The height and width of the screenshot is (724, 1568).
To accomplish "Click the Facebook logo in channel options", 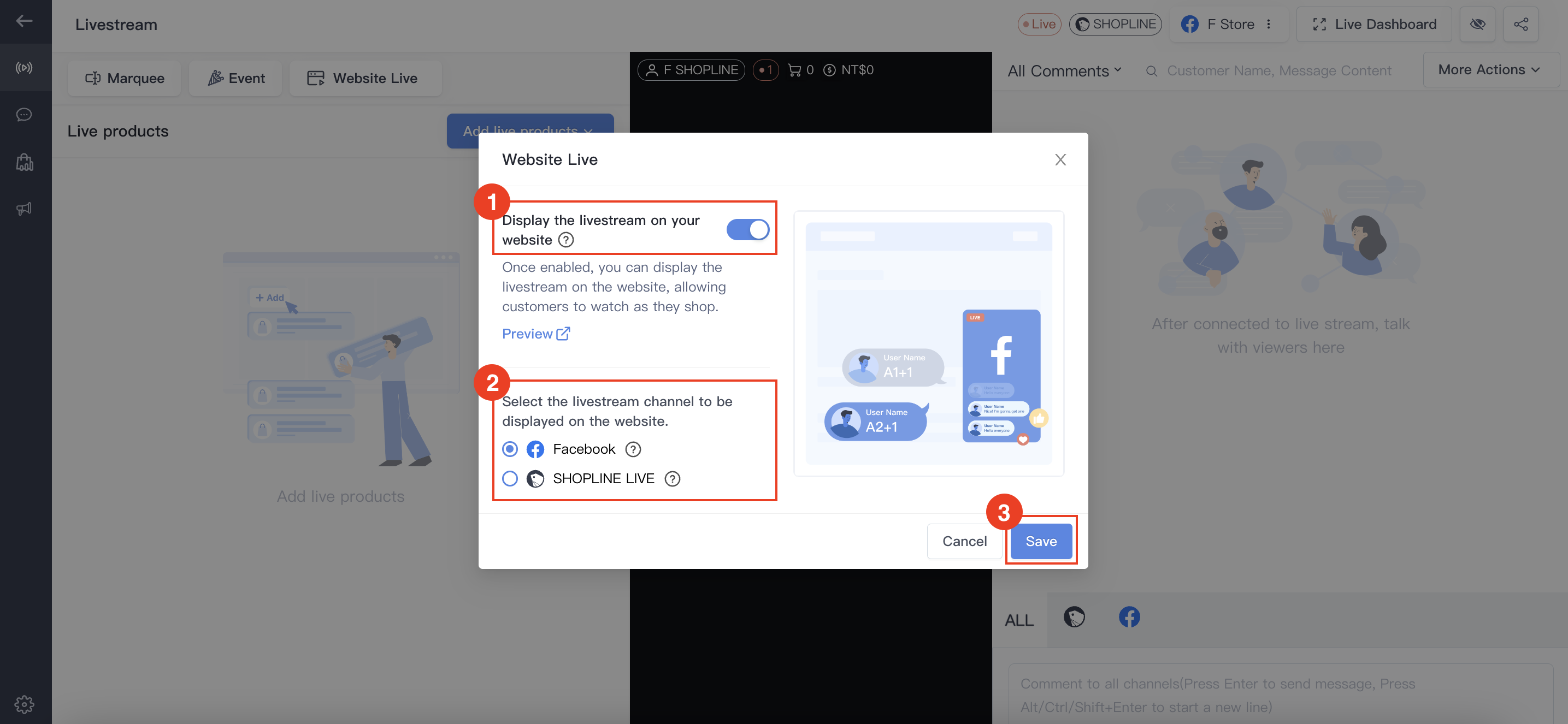I will click(535, 449).
